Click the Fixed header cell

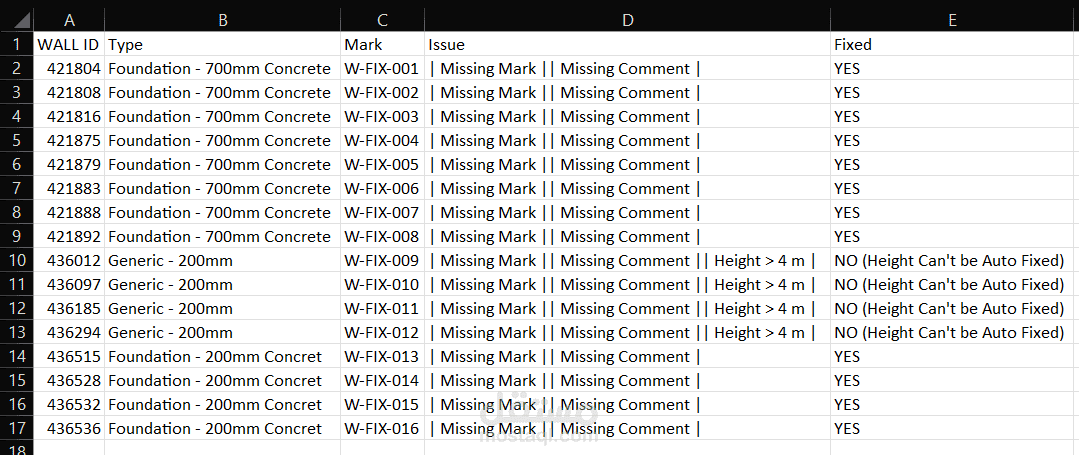click(x=953, y=45)
